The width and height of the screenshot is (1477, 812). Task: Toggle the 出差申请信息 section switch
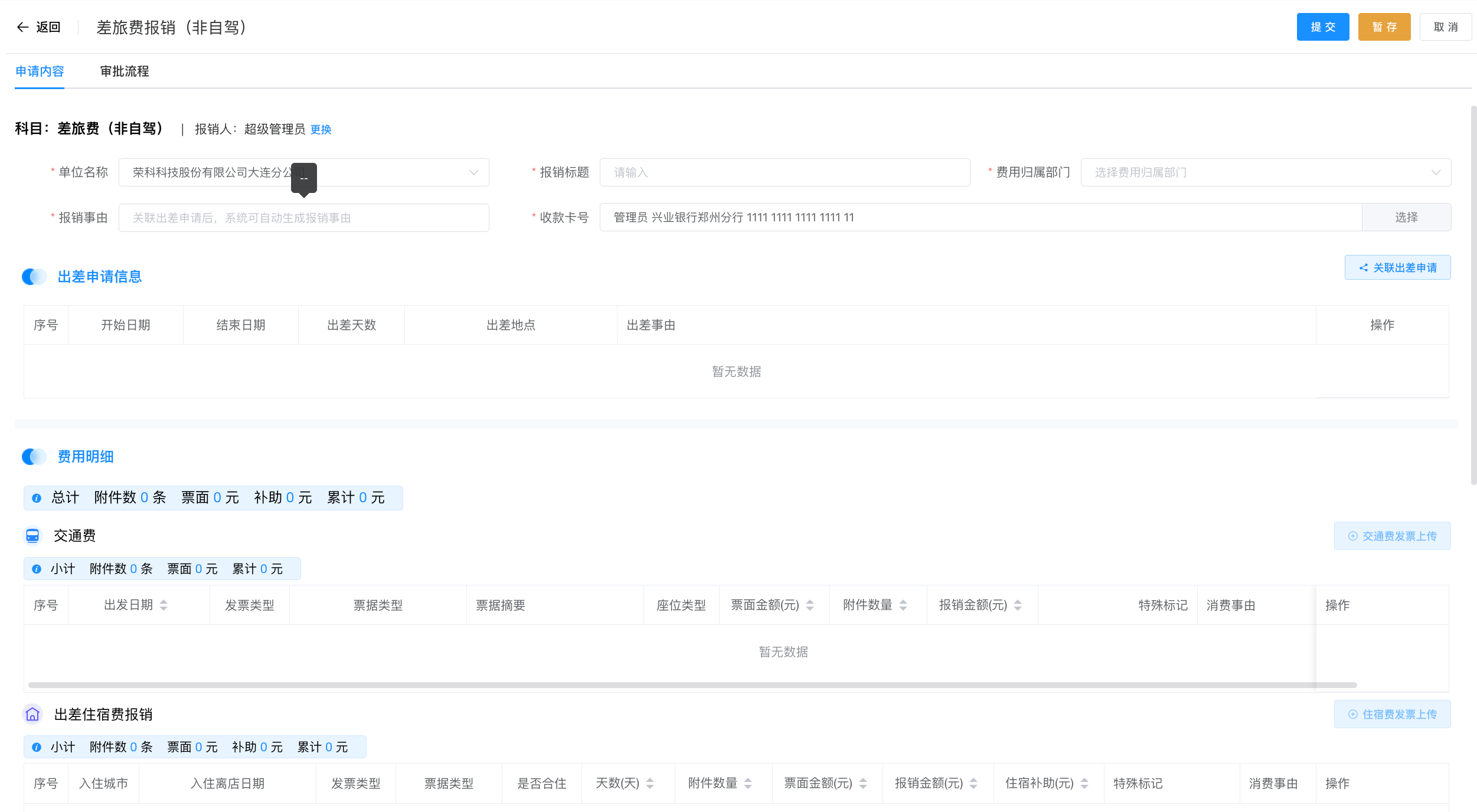pyautogui.click(x=34, y=276)
